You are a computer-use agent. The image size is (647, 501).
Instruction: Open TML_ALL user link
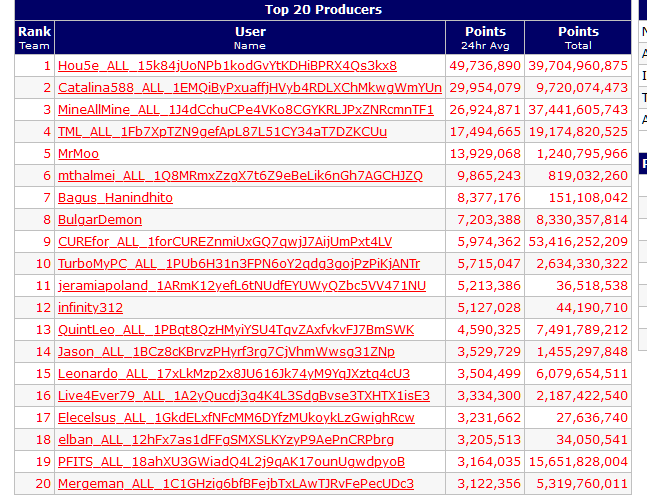[222, 132]
